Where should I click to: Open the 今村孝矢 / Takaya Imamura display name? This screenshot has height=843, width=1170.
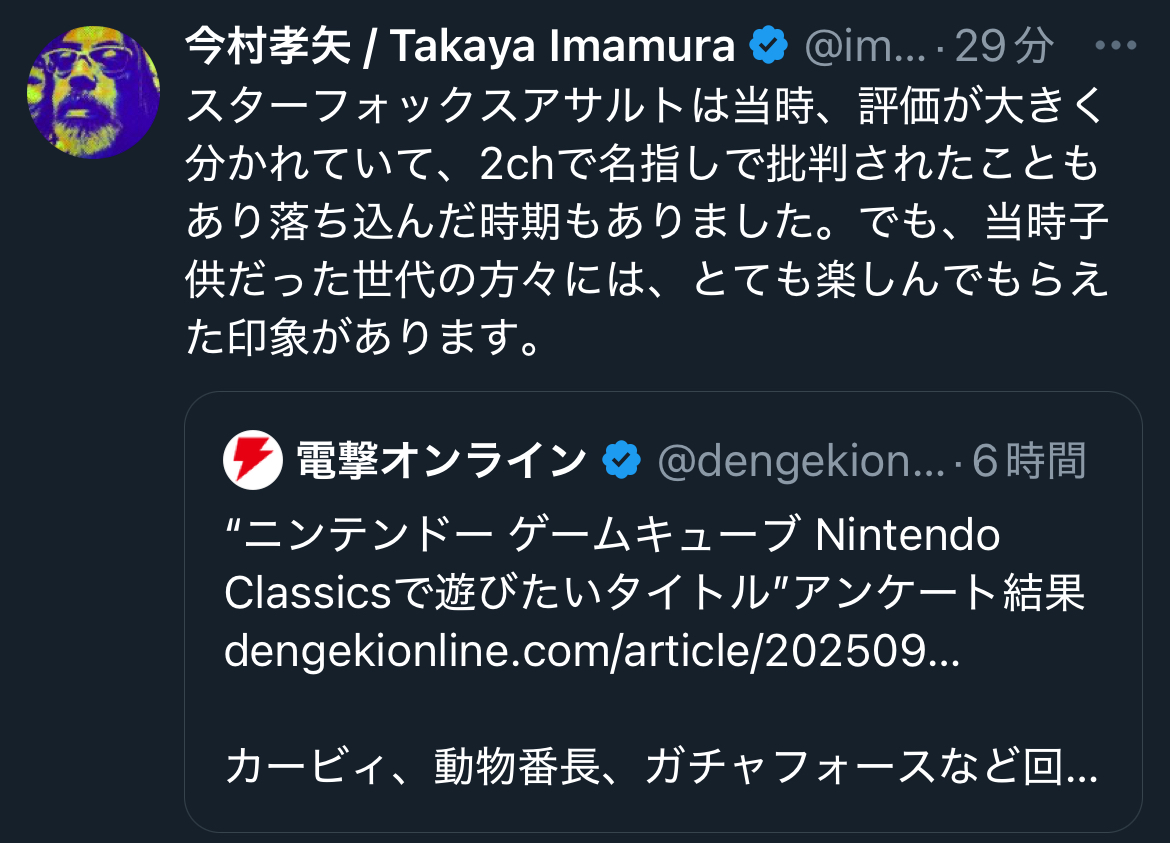pos(460,46)
